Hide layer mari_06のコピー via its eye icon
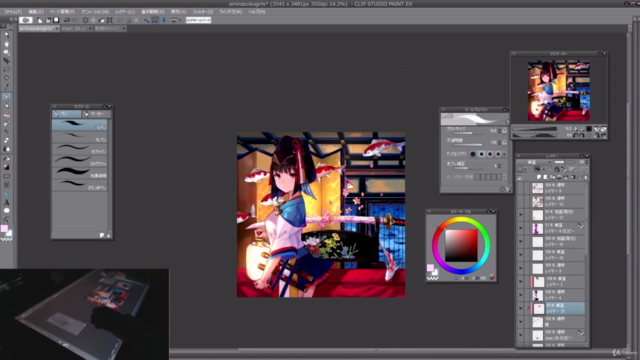 click(x=520, y=335)
